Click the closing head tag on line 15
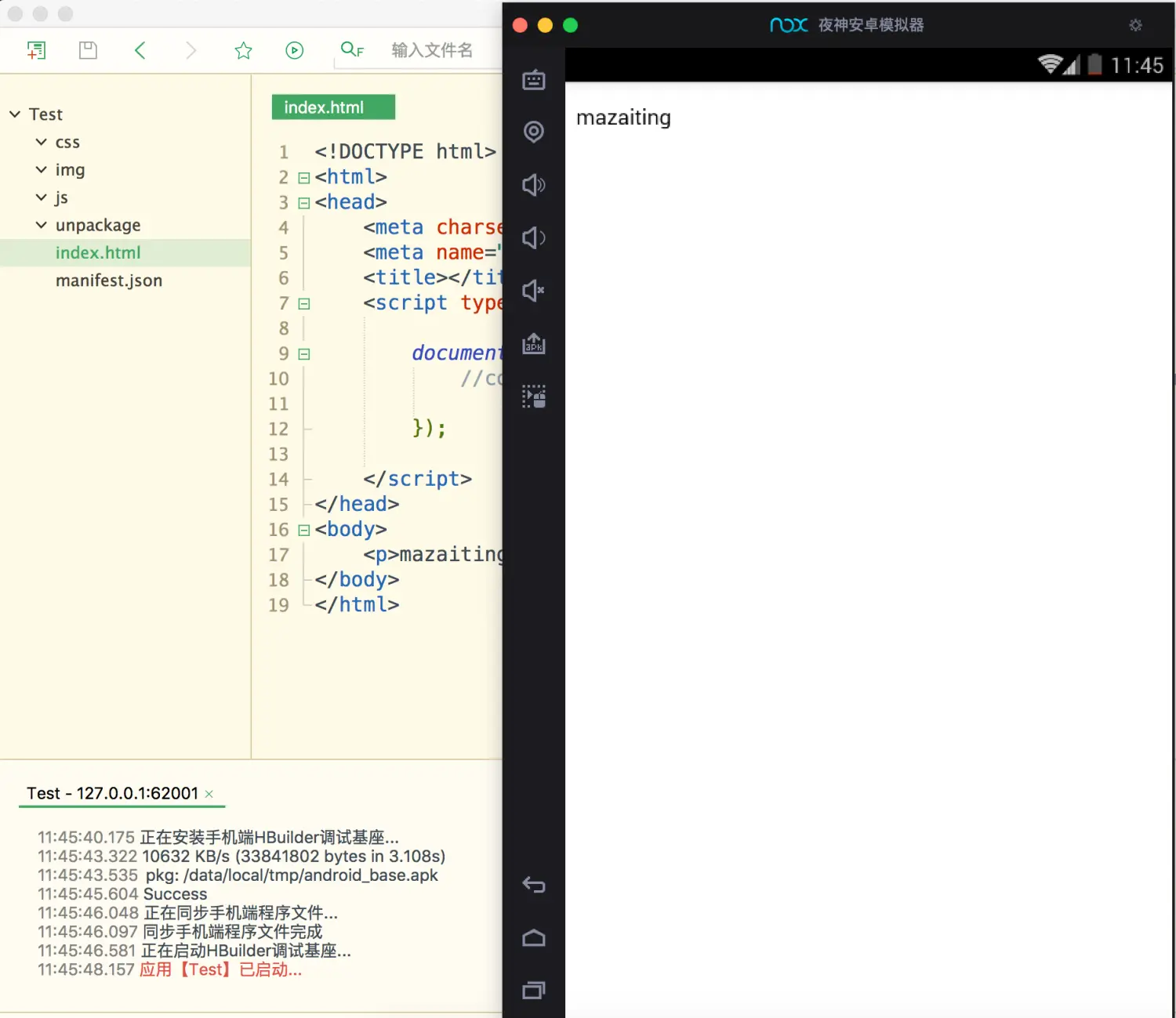Viewport: 1176px width, 1018px height. click(x=357, y=504)
